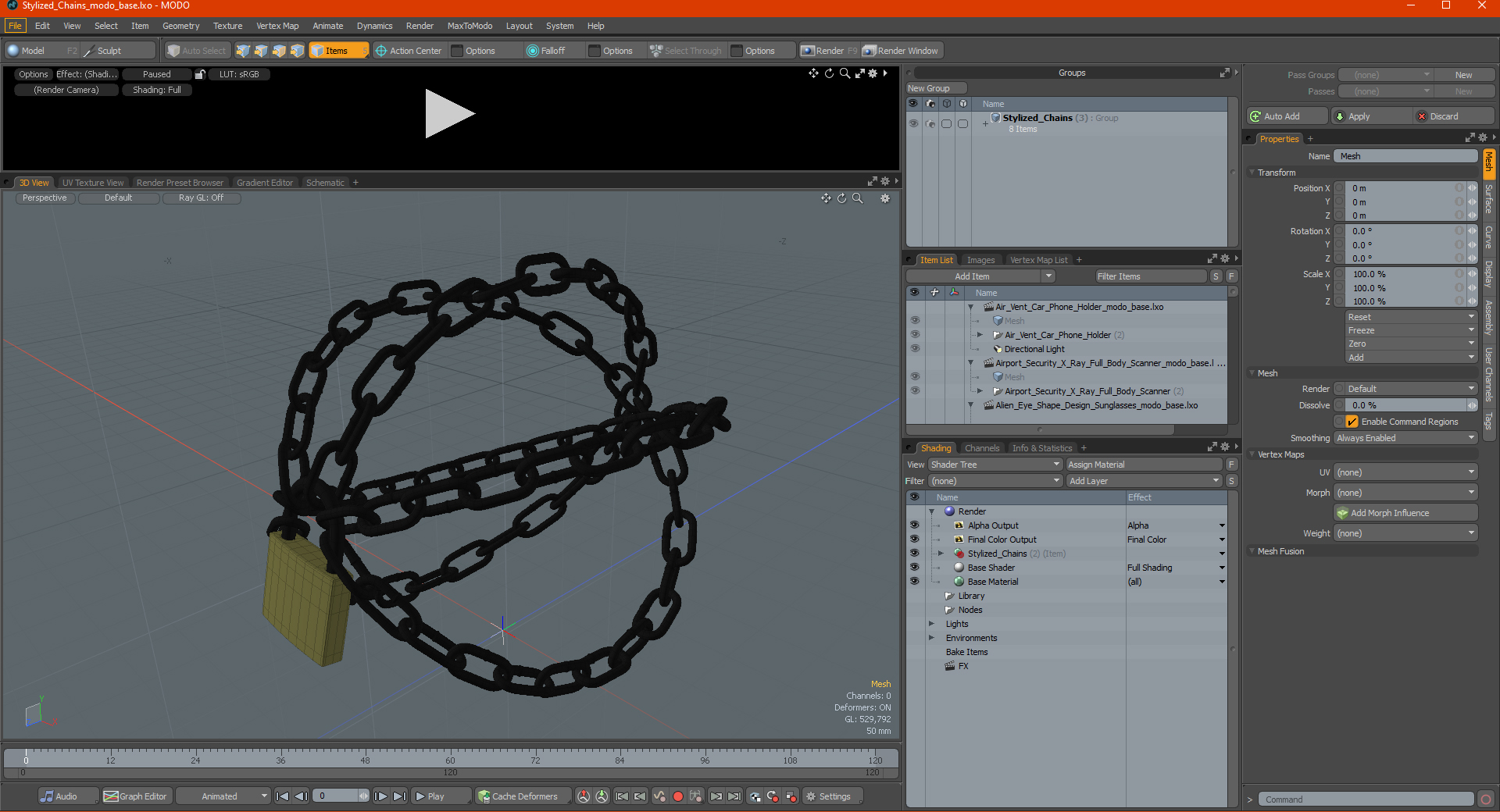
Task: Click the 3D viewport pan move icon
Action: [x=826, y=198]
